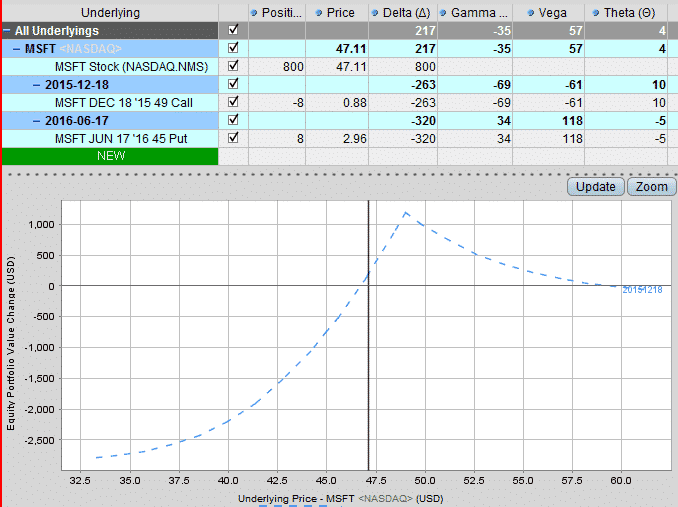Image resolution: width=678 pixels, height=507 pixels.
Task: Collapse the 2015-12-18 expiry group
Action: (x=37, y=84)
